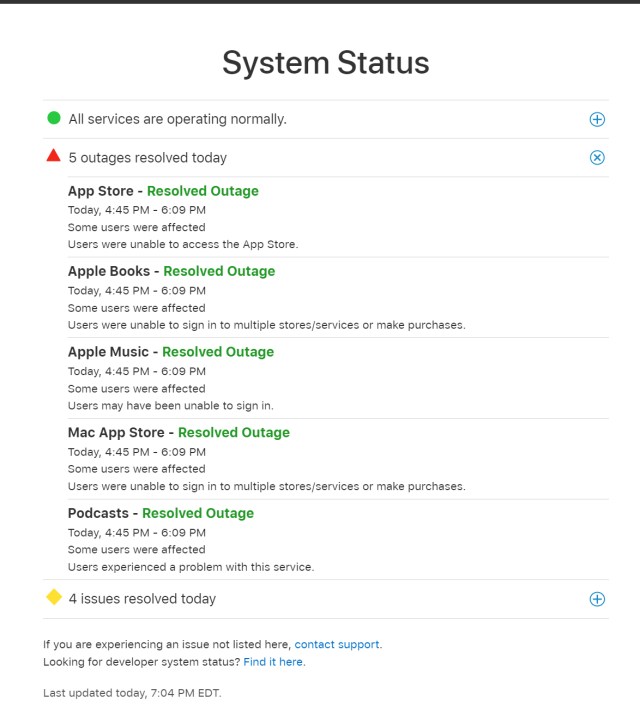Click 'Some users were affected' under Apple Music

[137, 389]
